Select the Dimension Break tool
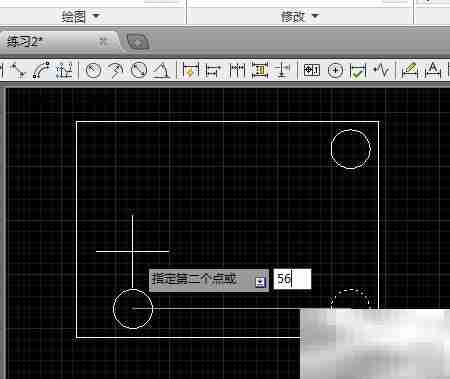The image size is (450, 379). (x=282, y=70)
